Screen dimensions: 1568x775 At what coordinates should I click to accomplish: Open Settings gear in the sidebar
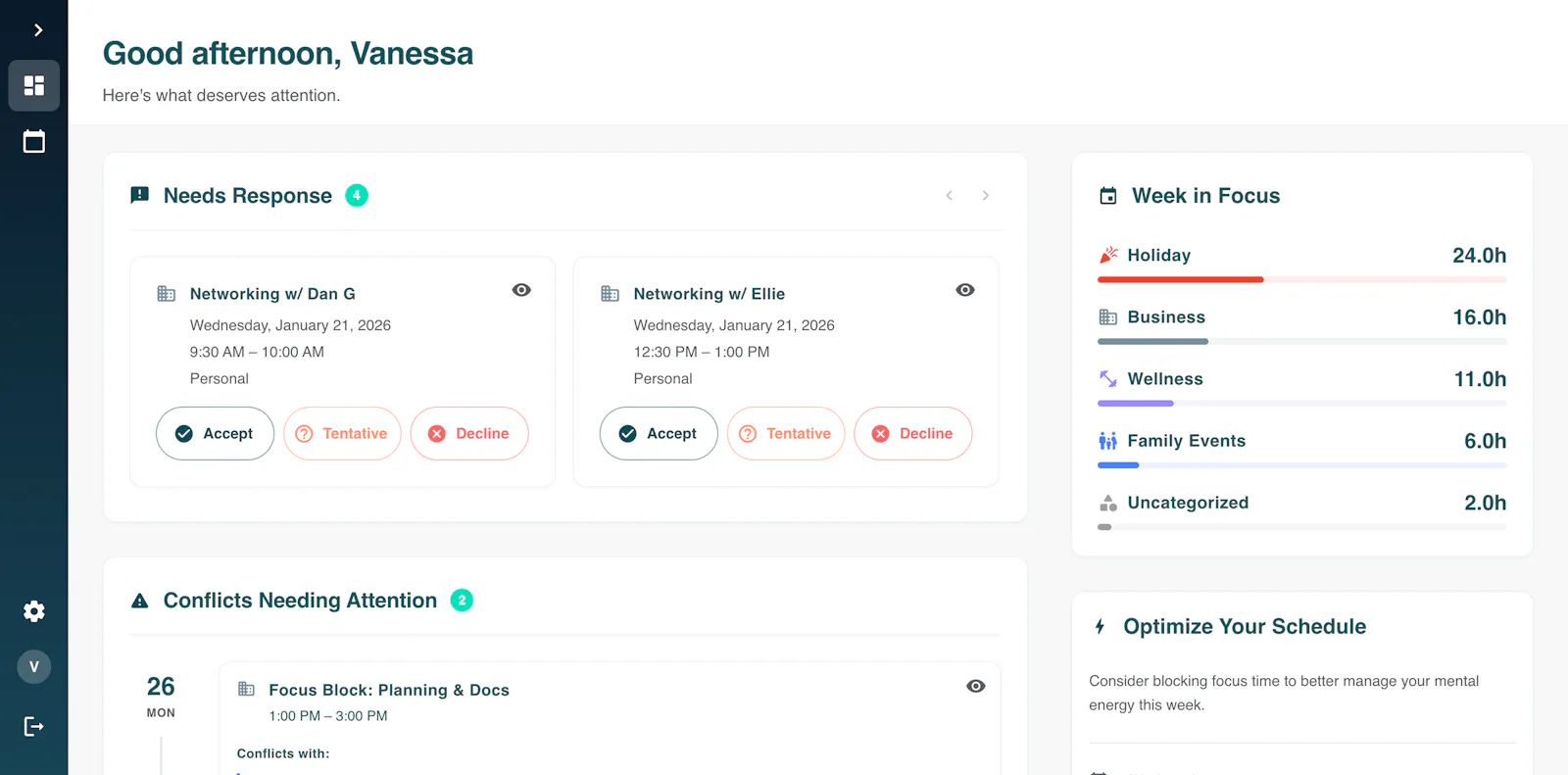[x=34, y=611]
